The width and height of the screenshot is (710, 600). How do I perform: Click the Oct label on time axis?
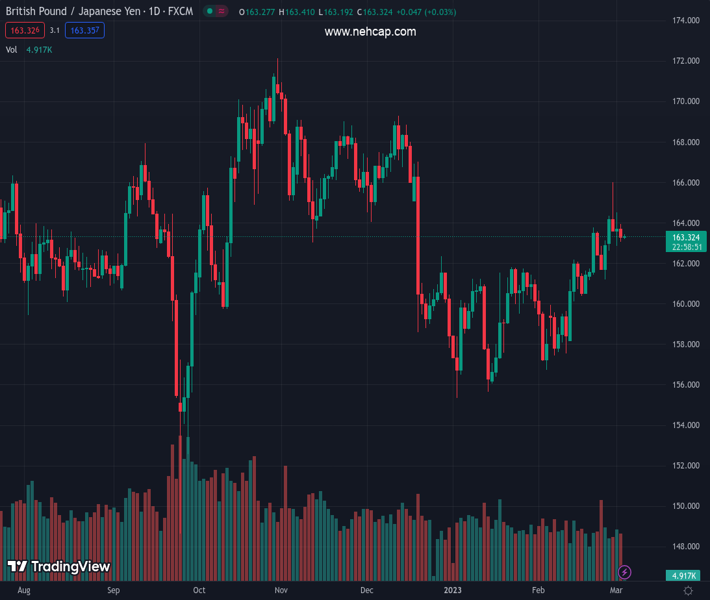[x=199, y=591]
